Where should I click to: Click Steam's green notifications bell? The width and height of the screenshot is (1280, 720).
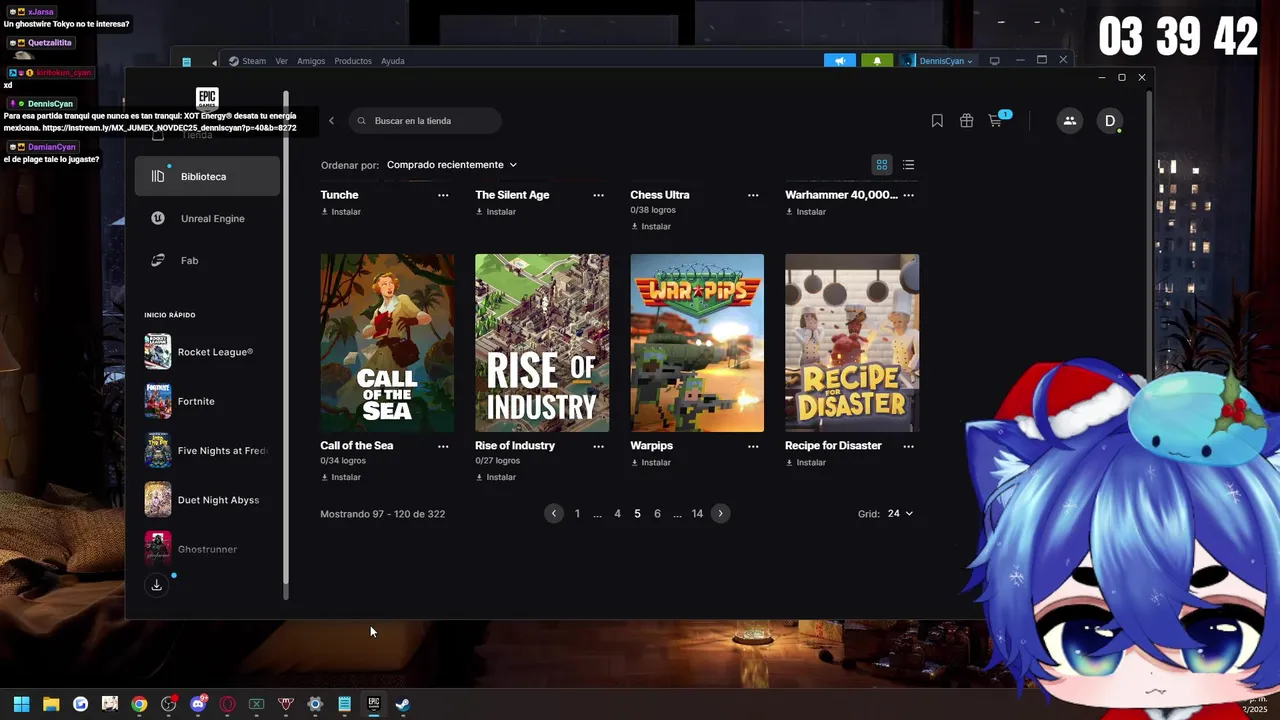[x=877, y=61]
